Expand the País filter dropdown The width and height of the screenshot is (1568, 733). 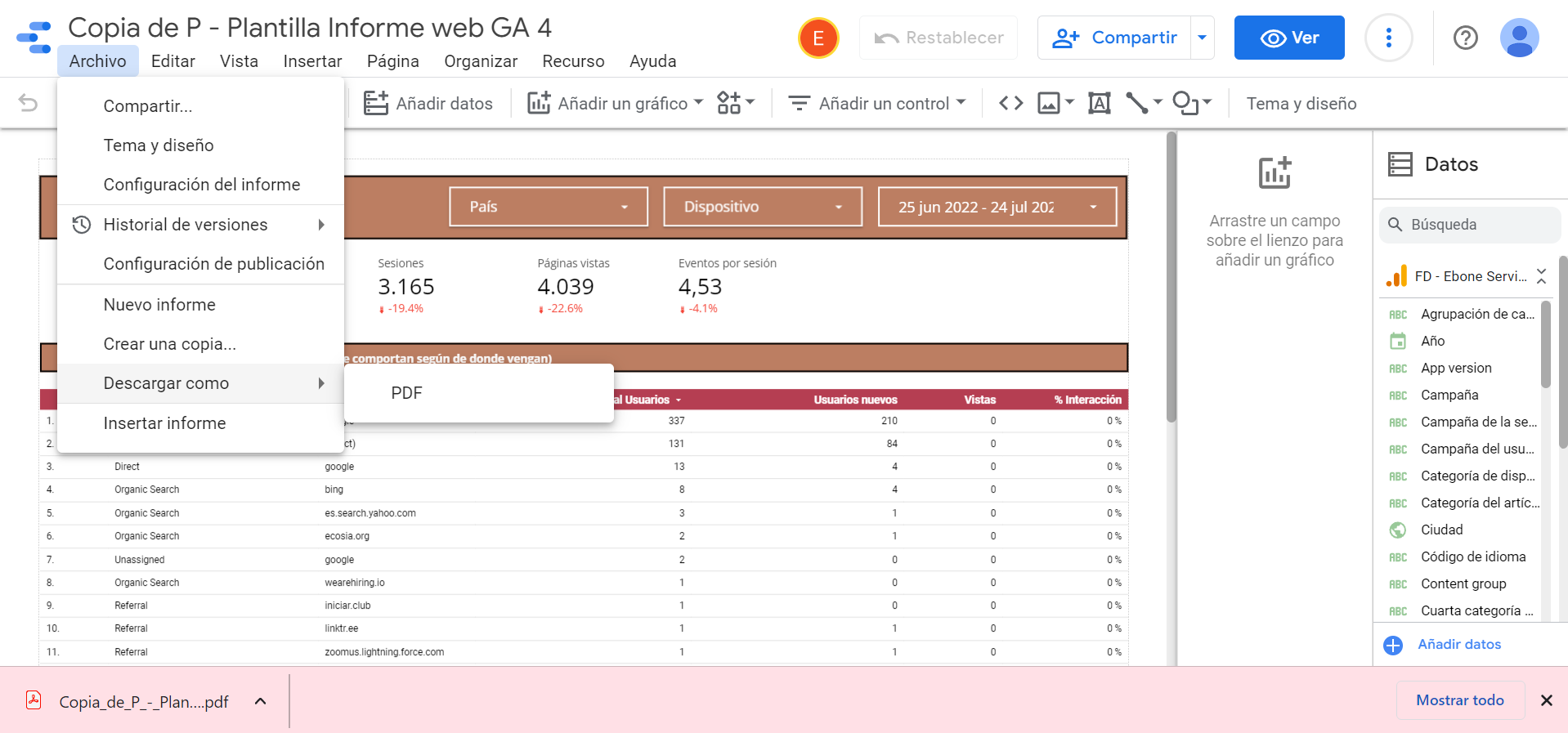tap(548, 207)
